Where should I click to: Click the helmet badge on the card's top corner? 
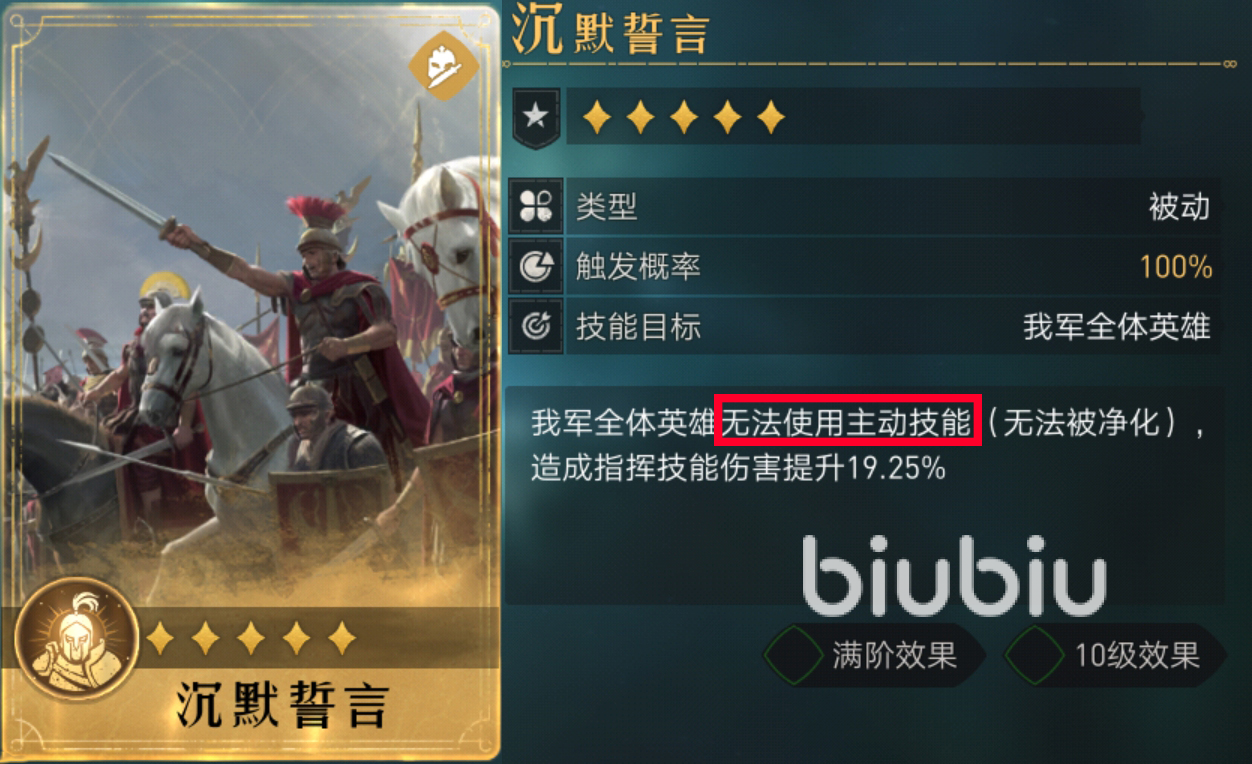click(442, 66)
